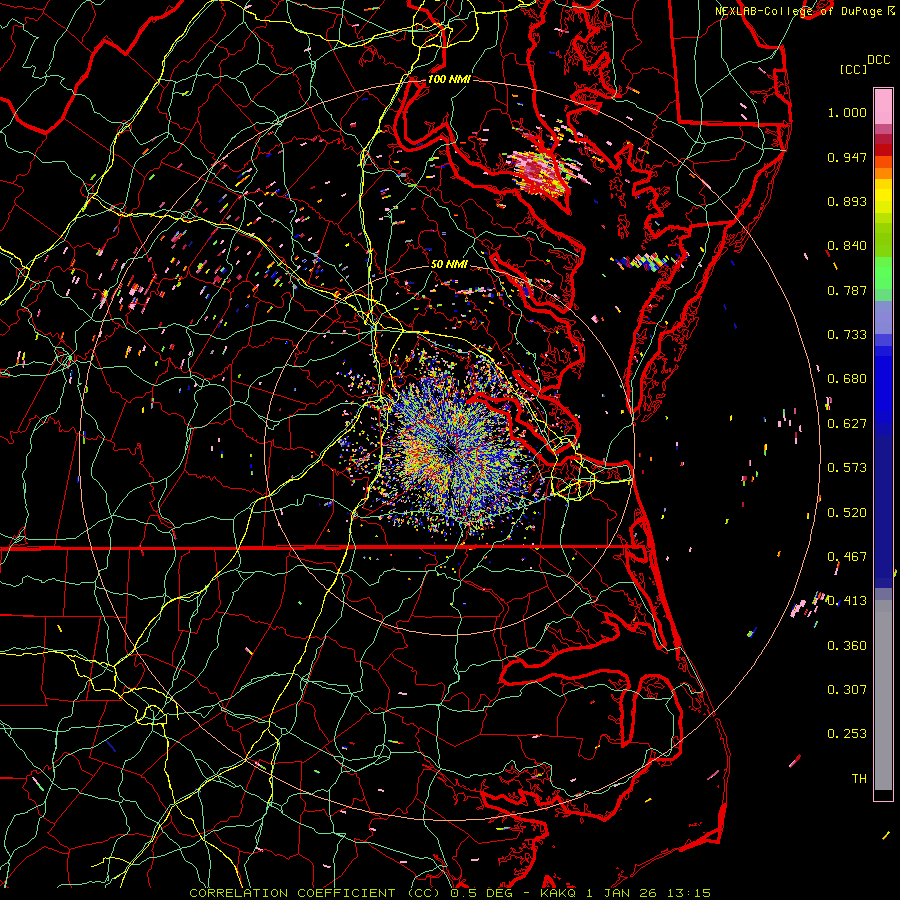The height and width of the screenshot is (900, 900).
Task: Click the 1.000 scale value
Action: (x=847, y=112)
